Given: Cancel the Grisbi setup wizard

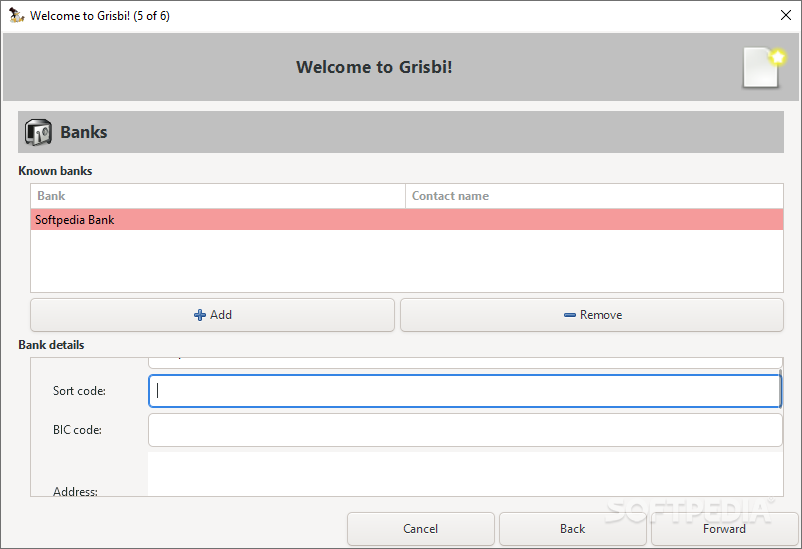Looking at the screenshot, I should pyautogui.click(x=420, y=529).
